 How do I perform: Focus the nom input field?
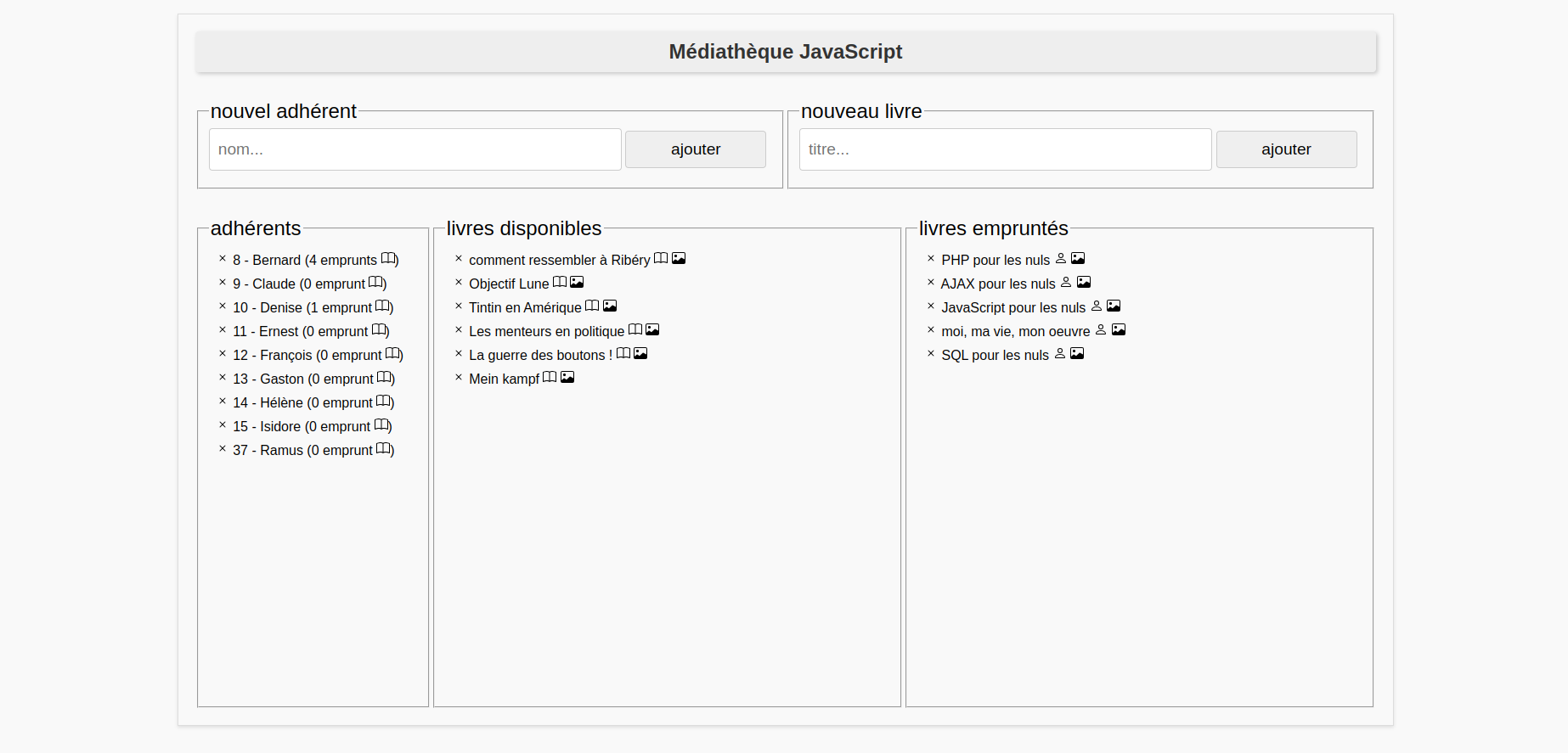415,149
